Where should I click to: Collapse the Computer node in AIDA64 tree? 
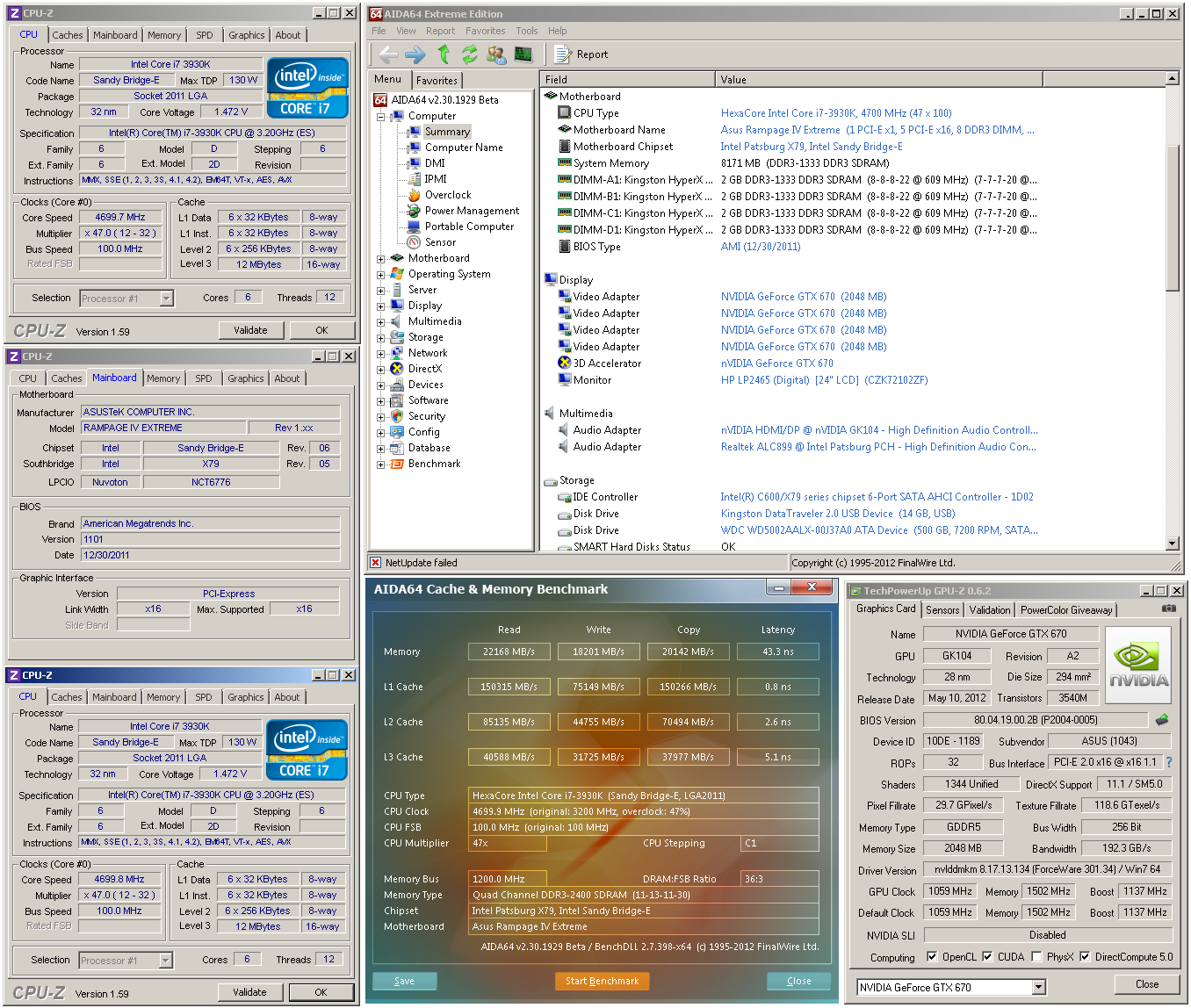381,117
